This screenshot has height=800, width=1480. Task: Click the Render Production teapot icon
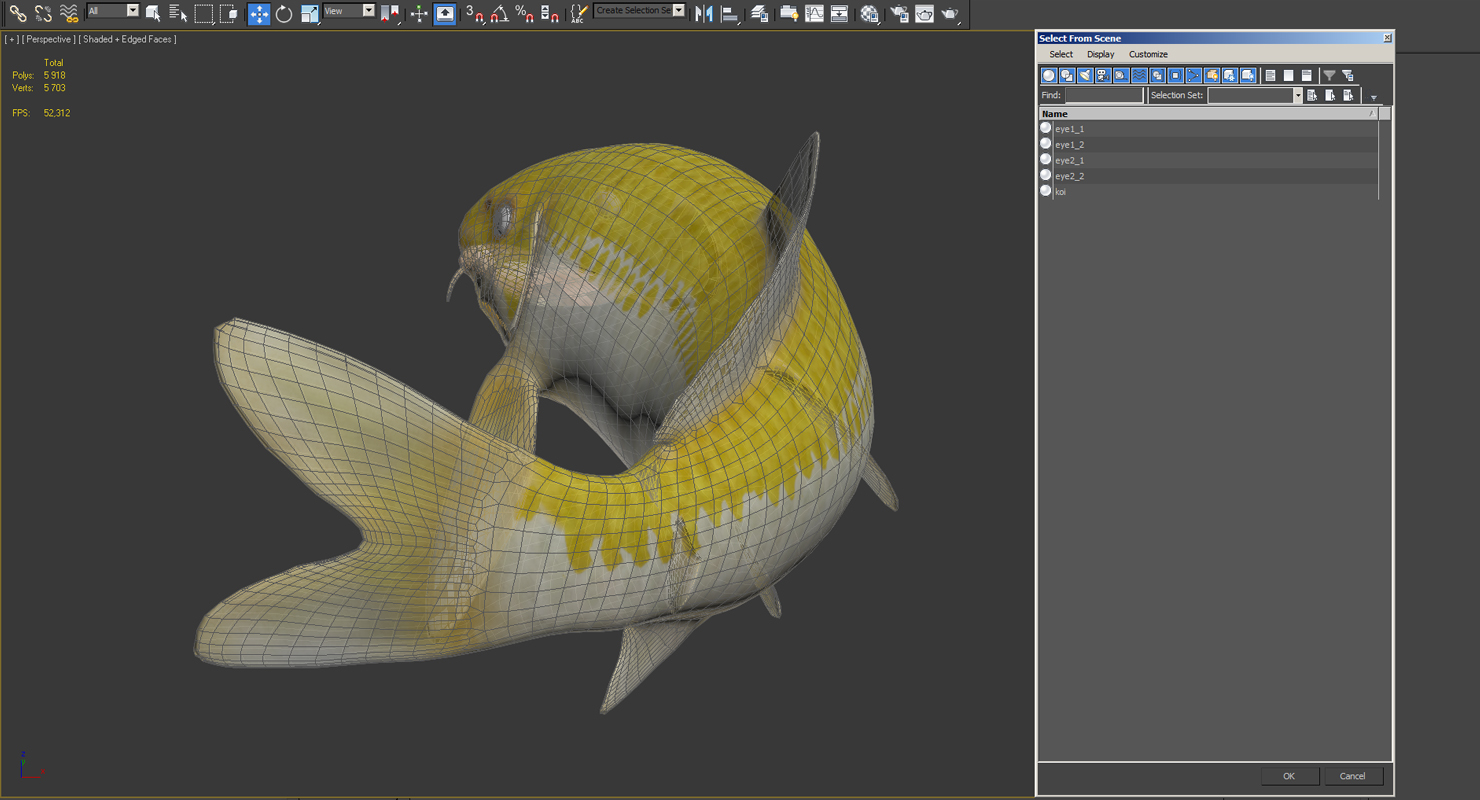[x=950, y=13]
